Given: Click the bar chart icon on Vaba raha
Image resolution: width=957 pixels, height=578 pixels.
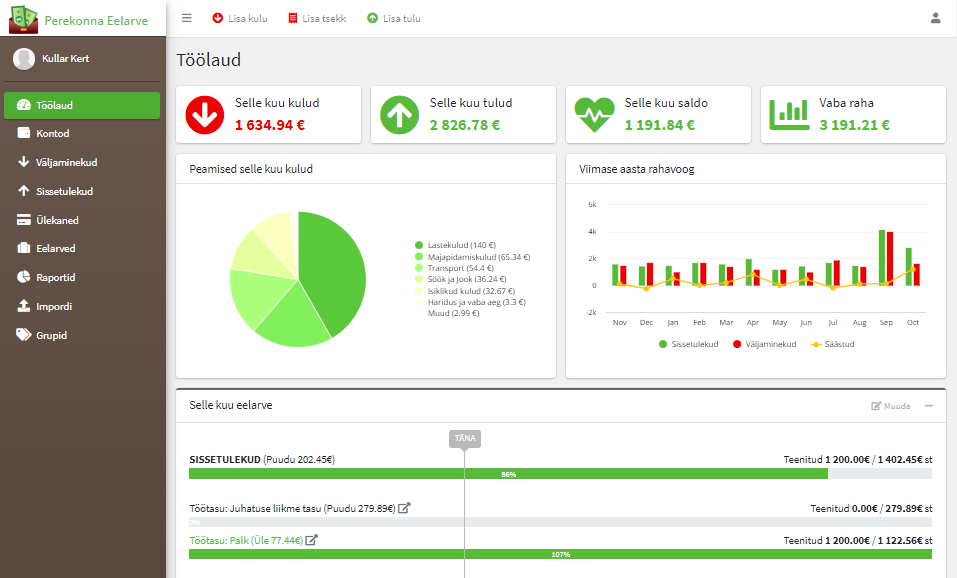Looking at the screenshot, I should tap(789, 115).
